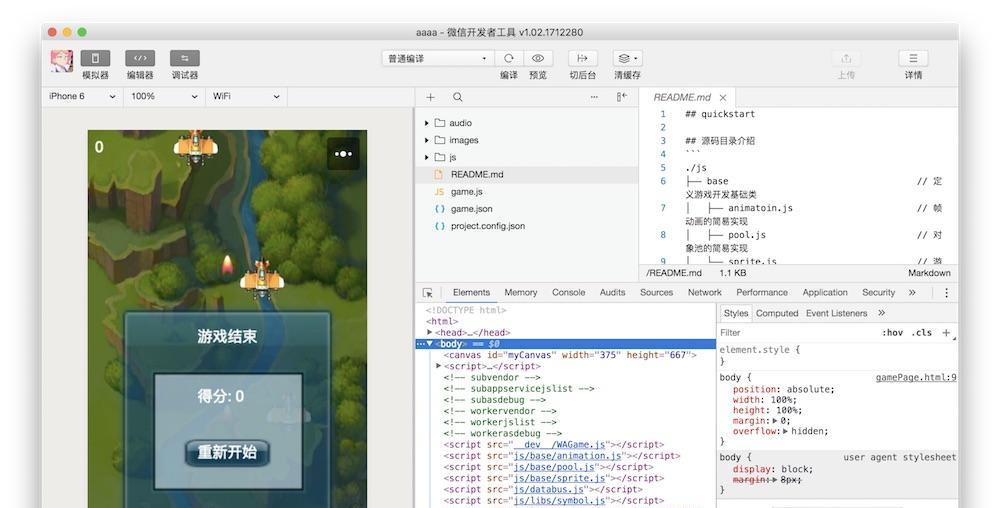Switch to the Performance tab

tap(762, 293)
